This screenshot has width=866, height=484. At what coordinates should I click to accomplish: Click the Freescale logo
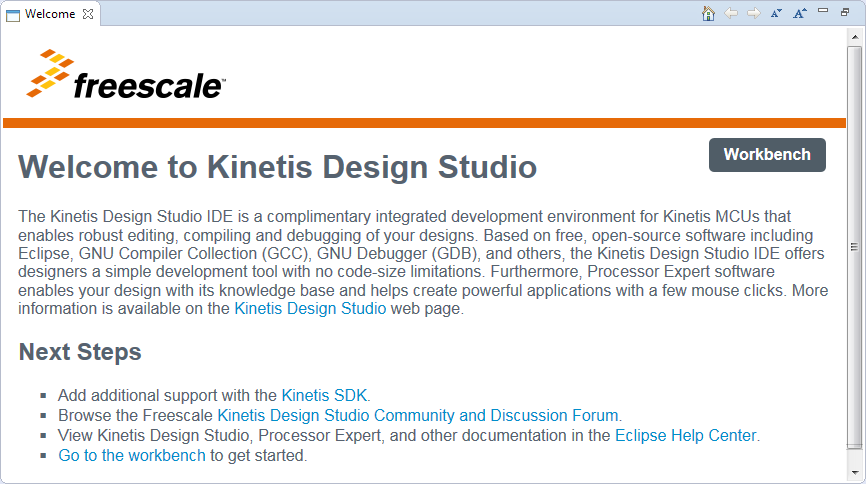126,74
